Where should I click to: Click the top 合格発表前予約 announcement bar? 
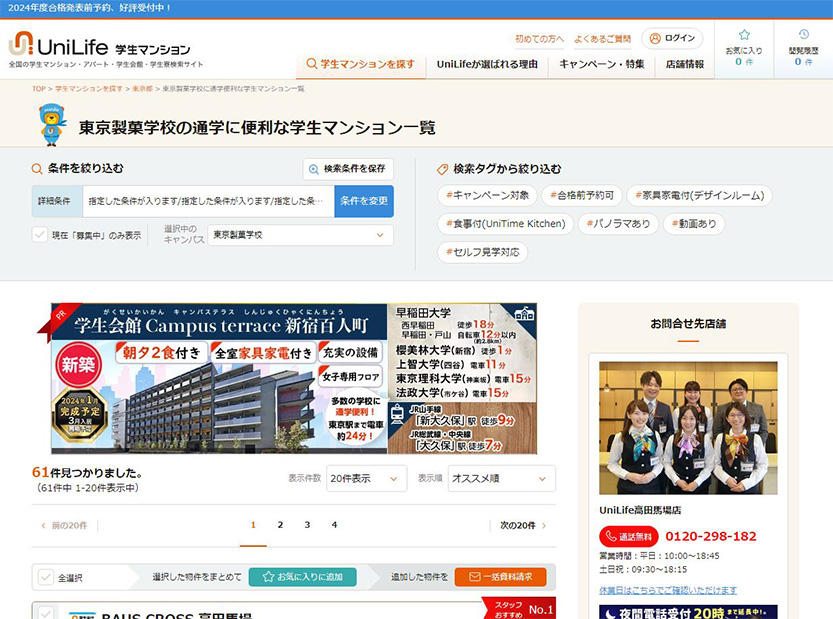click(416, 9)
